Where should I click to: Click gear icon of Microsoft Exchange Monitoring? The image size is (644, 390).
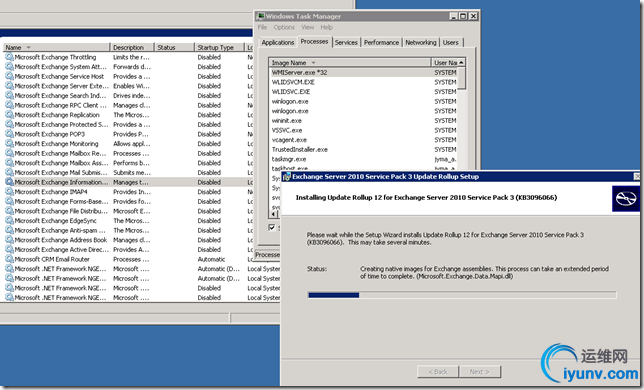(x=9, y=144)
